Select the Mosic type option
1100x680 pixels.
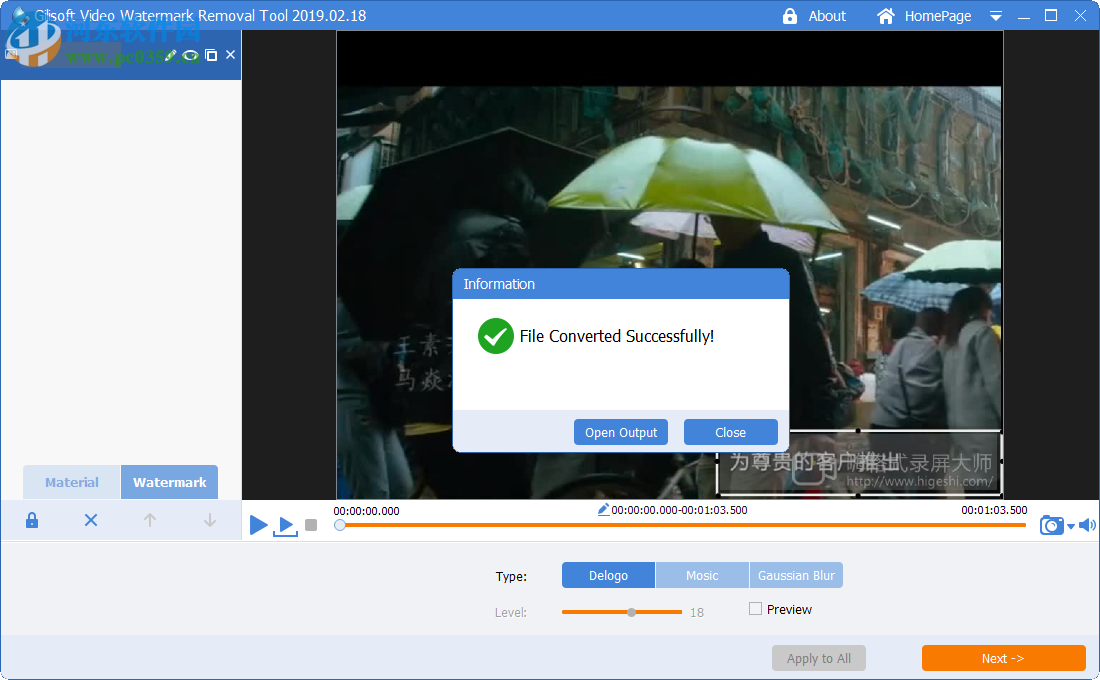pos(702,575)
